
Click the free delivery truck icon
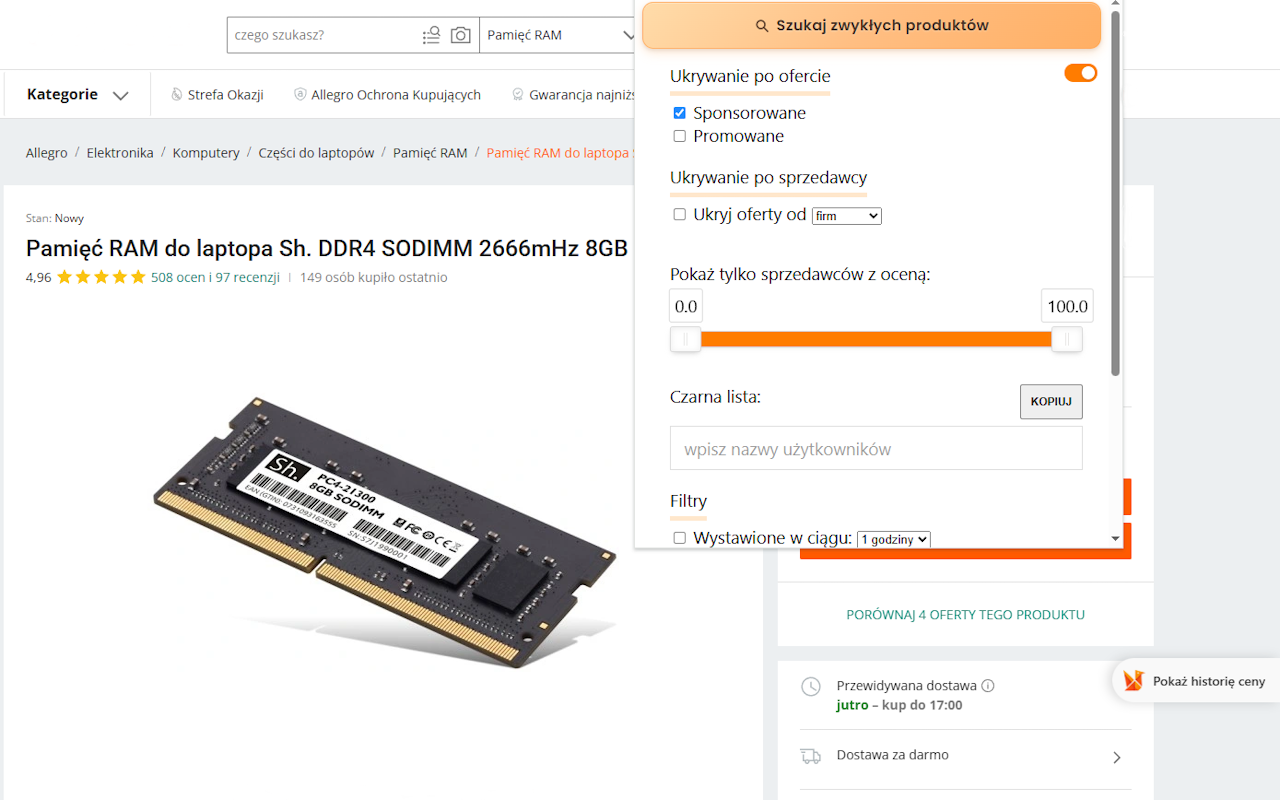(x=811, y=756)
